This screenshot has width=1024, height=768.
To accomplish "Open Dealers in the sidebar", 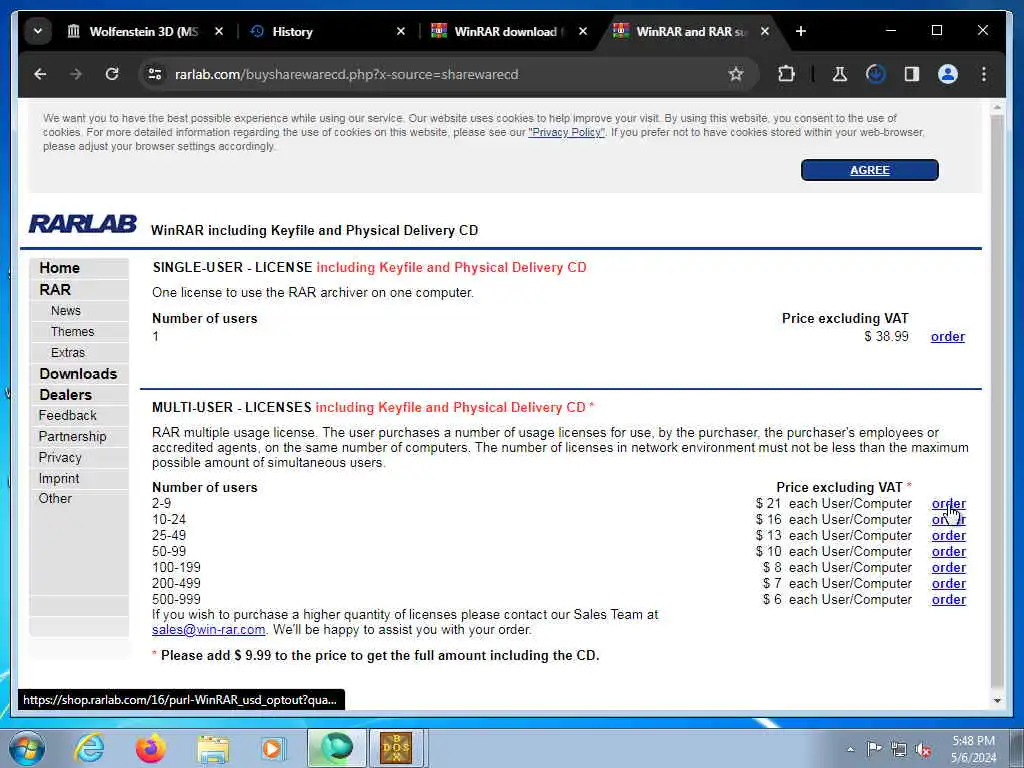I will 65,394.
